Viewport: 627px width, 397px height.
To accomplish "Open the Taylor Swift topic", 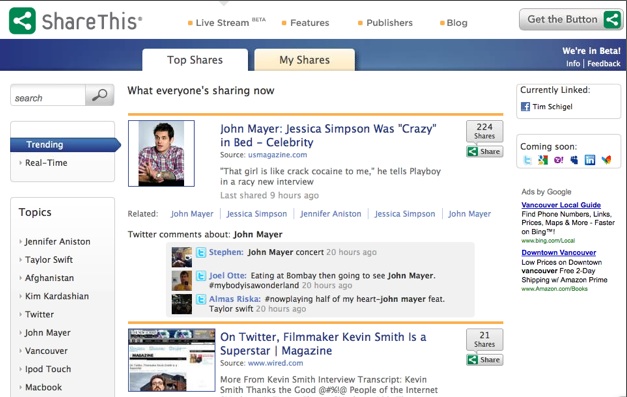I will coord(49,260).
